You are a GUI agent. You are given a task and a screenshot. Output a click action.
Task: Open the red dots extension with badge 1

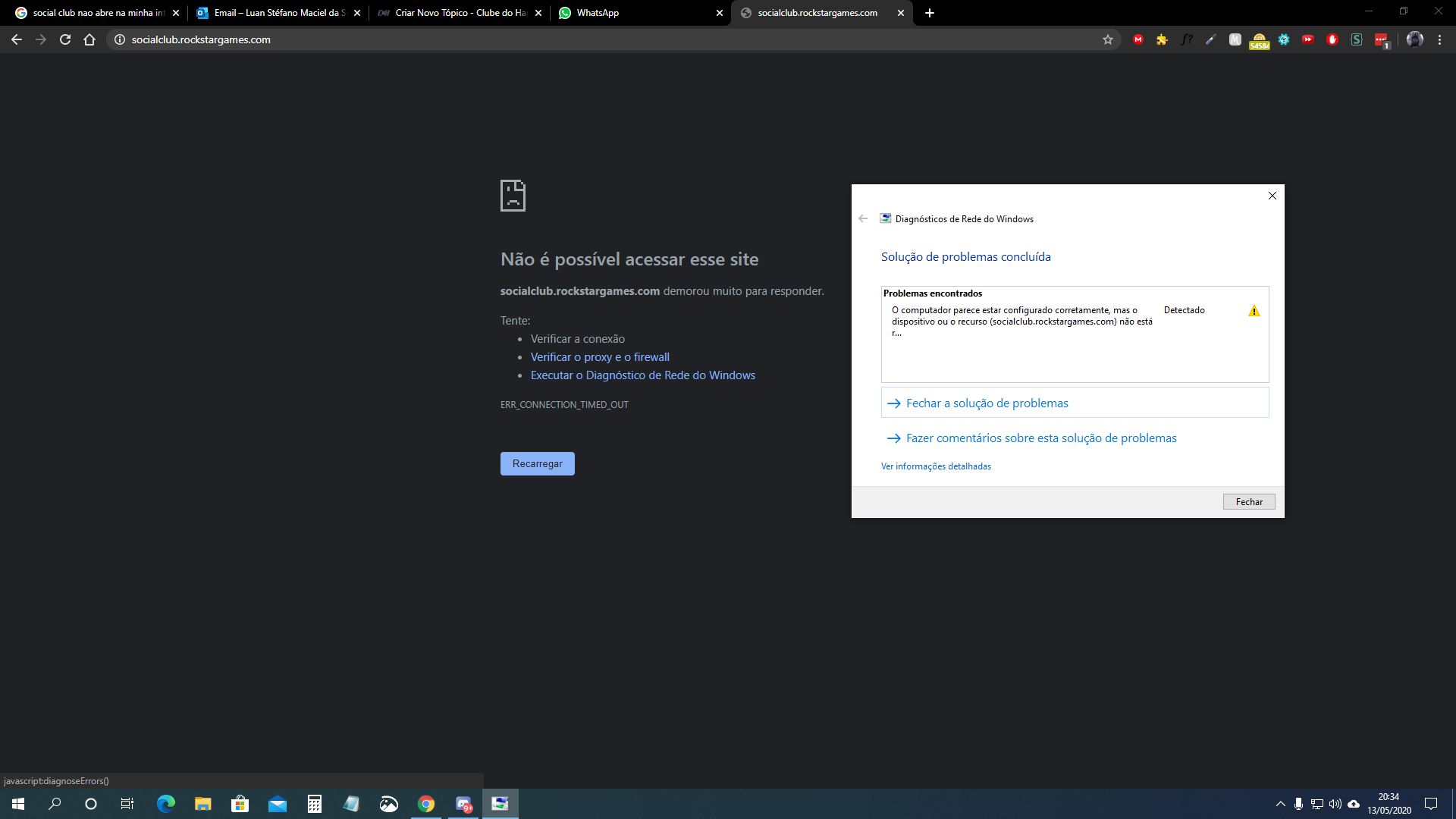(1382, 40)
